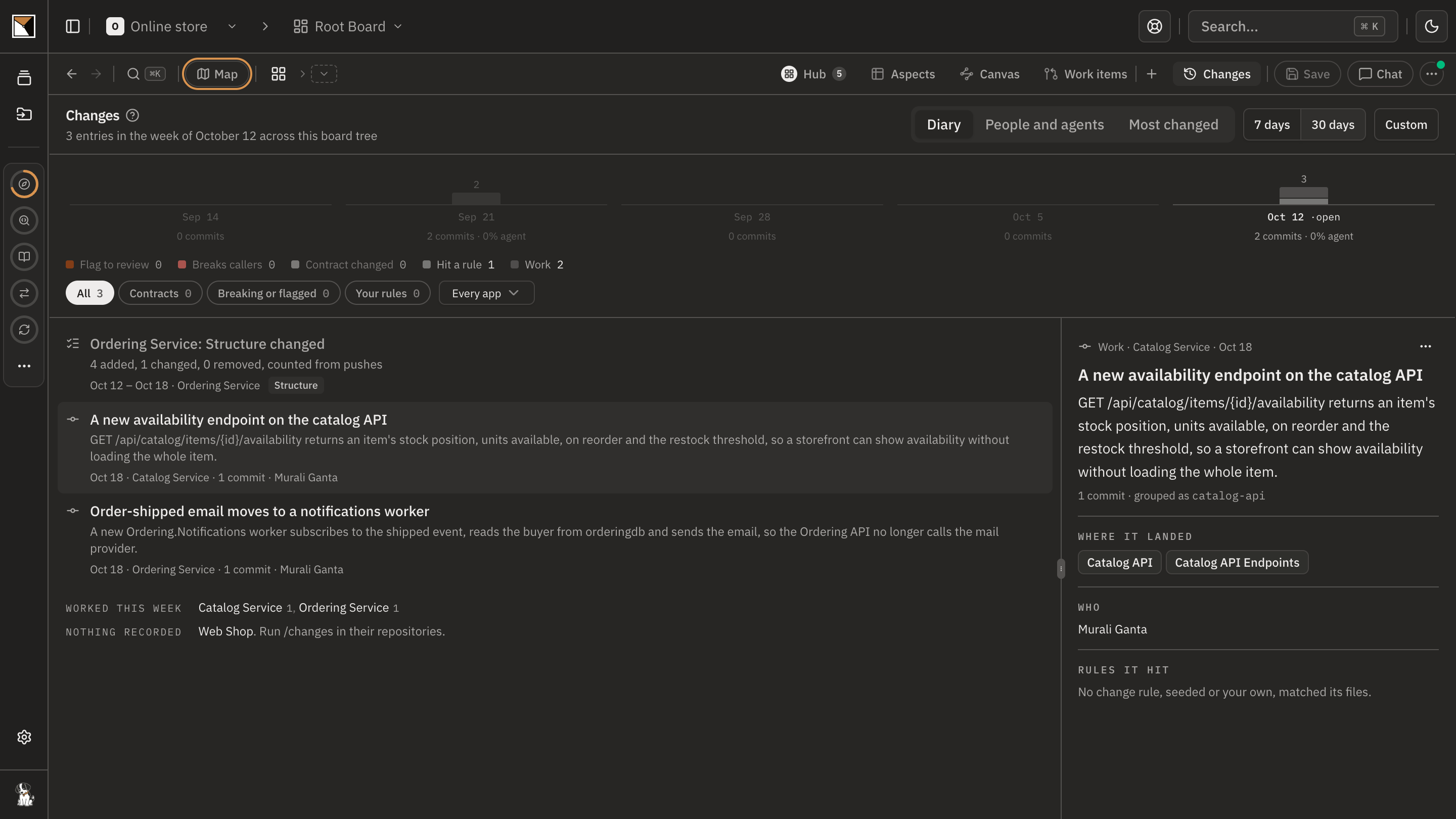
Task: Open the Canvas tab
Action: pos(990,74)
